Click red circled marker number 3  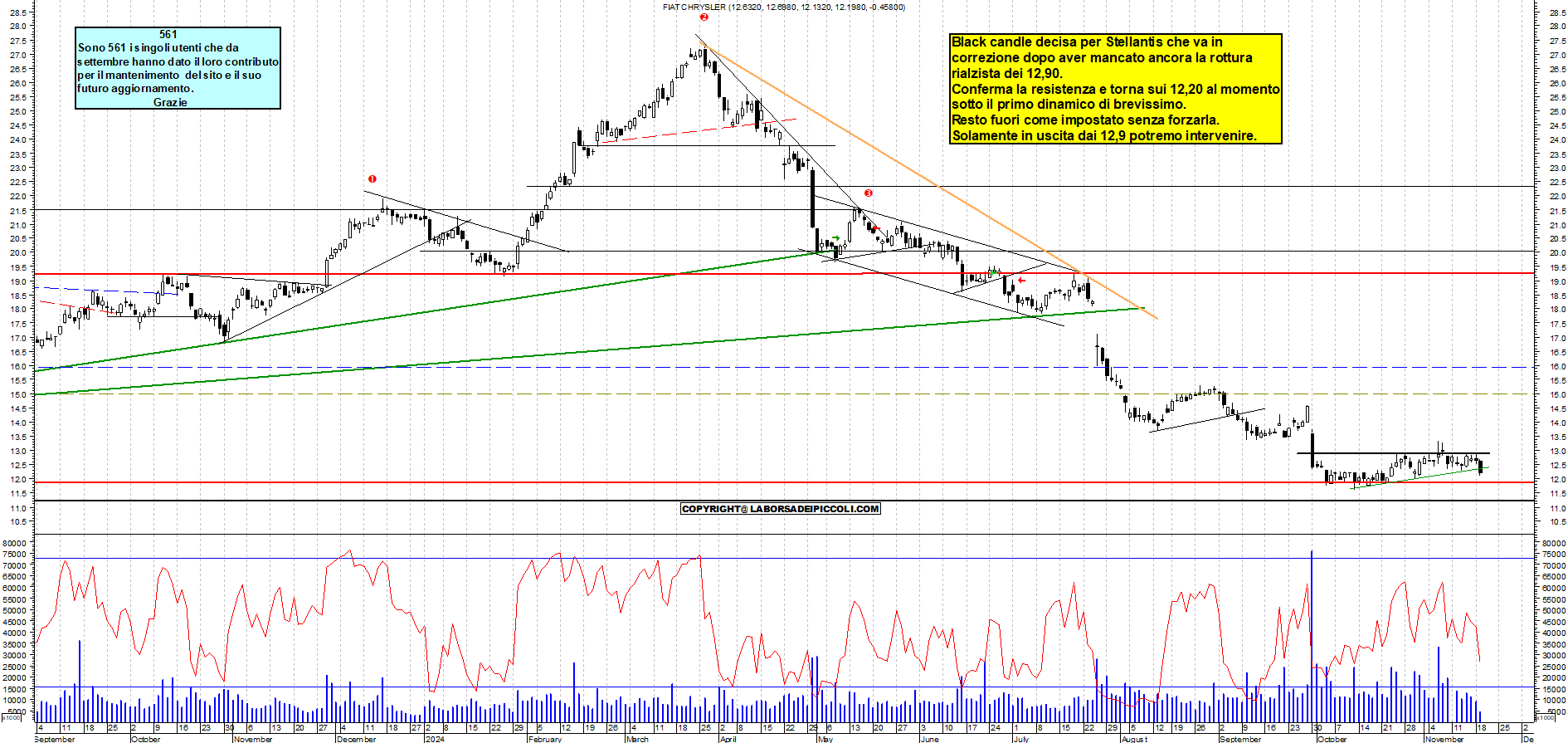[x=869, y=193]
